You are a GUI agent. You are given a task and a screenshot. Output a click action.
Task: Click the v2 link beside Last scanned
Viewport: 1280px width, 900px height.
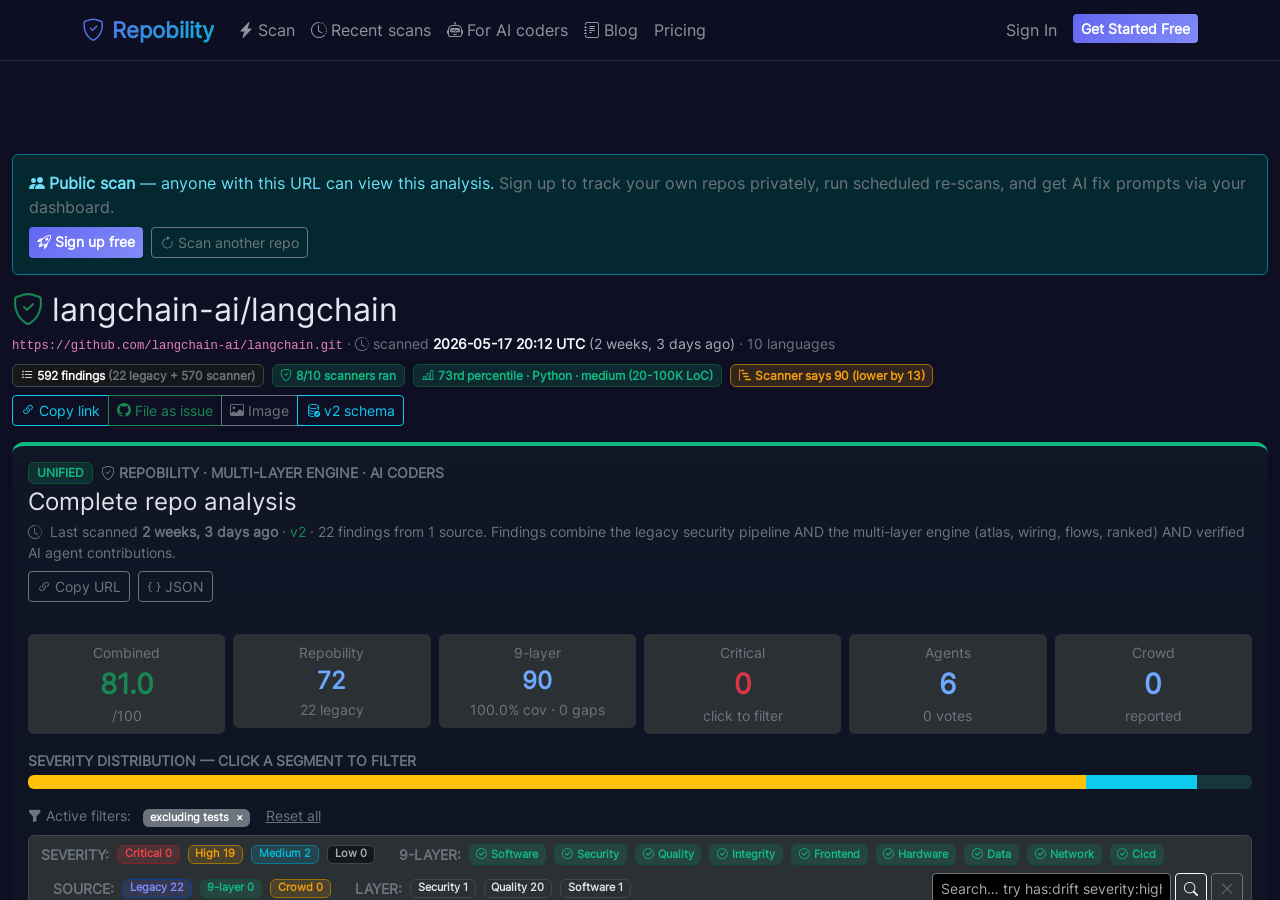pos(298,532)
